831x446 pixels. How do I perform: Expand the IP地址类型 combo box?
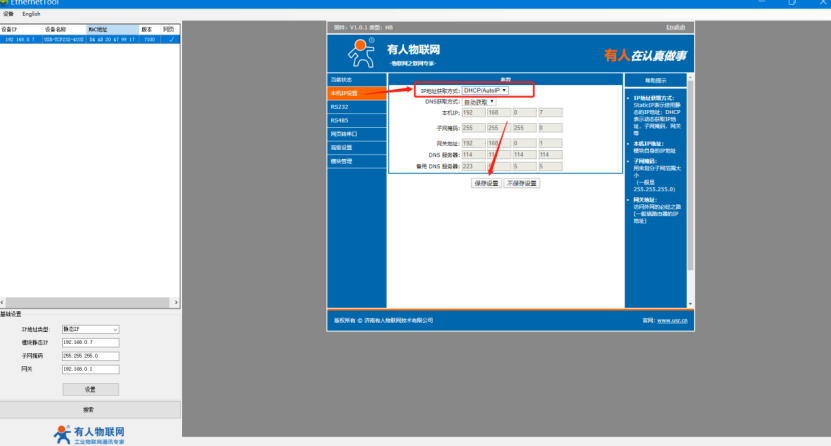pyautogui.click(x=90, y=329)
